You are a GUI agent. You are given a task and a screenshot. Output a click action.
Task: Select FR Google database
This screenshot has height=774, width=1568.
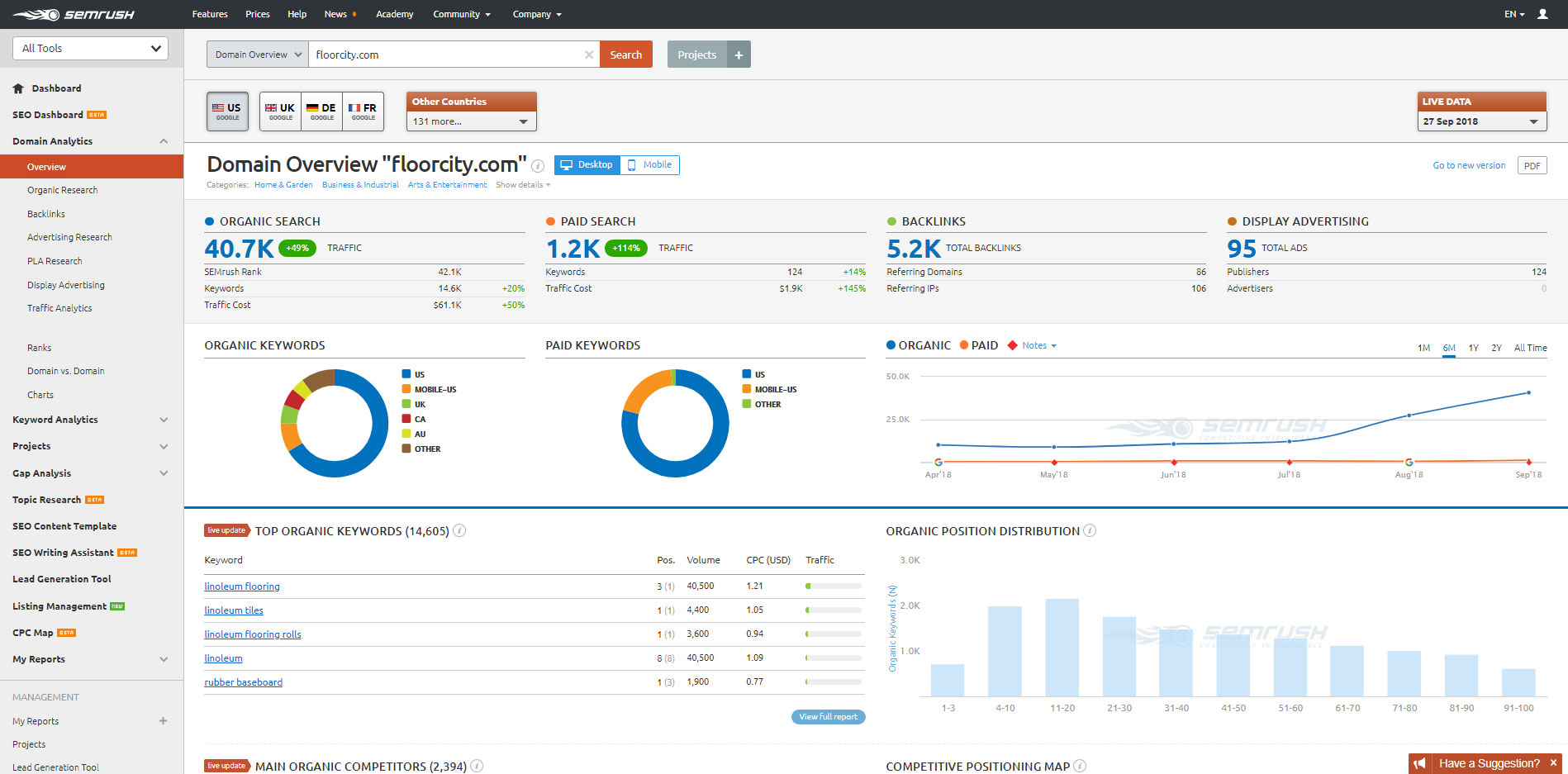(363, 112)
